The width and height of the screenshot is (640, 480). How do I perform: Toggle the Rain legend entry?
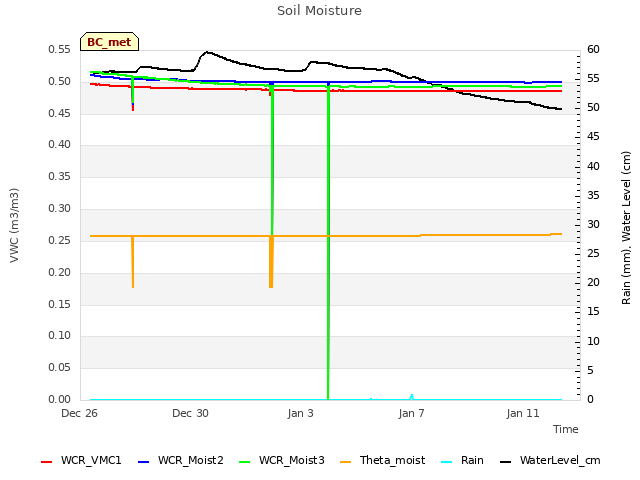(462, 461)
